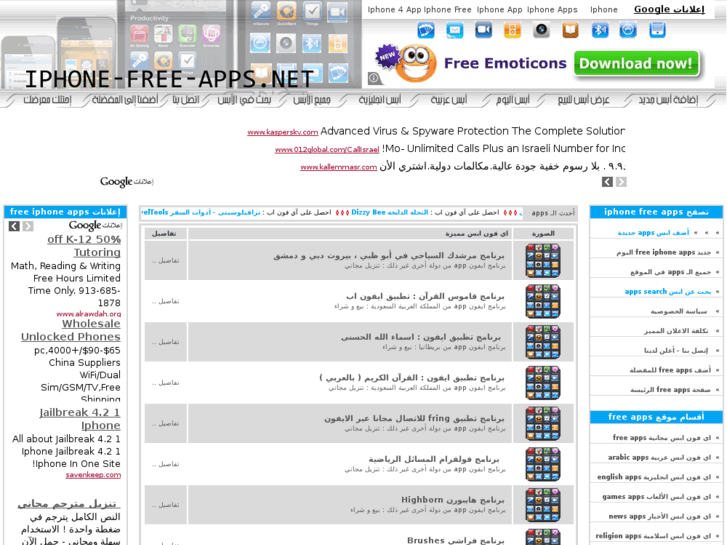
Task: Click سياسة الخصوصية in right sidebar
Action: click(x=678, y=311)
